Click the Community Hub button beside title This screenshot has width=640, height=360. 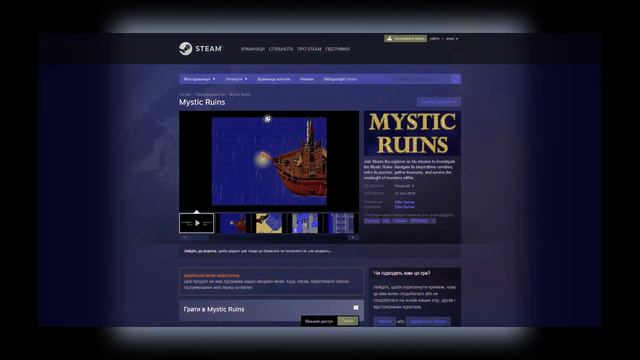coord(439,102)
